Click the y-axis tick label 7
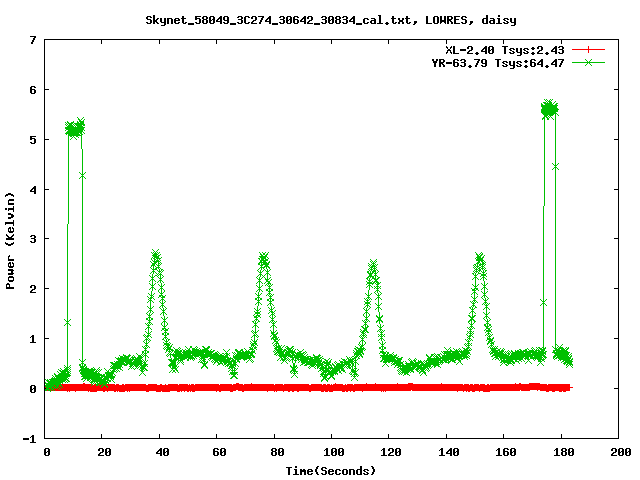The height and width of the screenshot is (480, 640). (x=33, y=40)
